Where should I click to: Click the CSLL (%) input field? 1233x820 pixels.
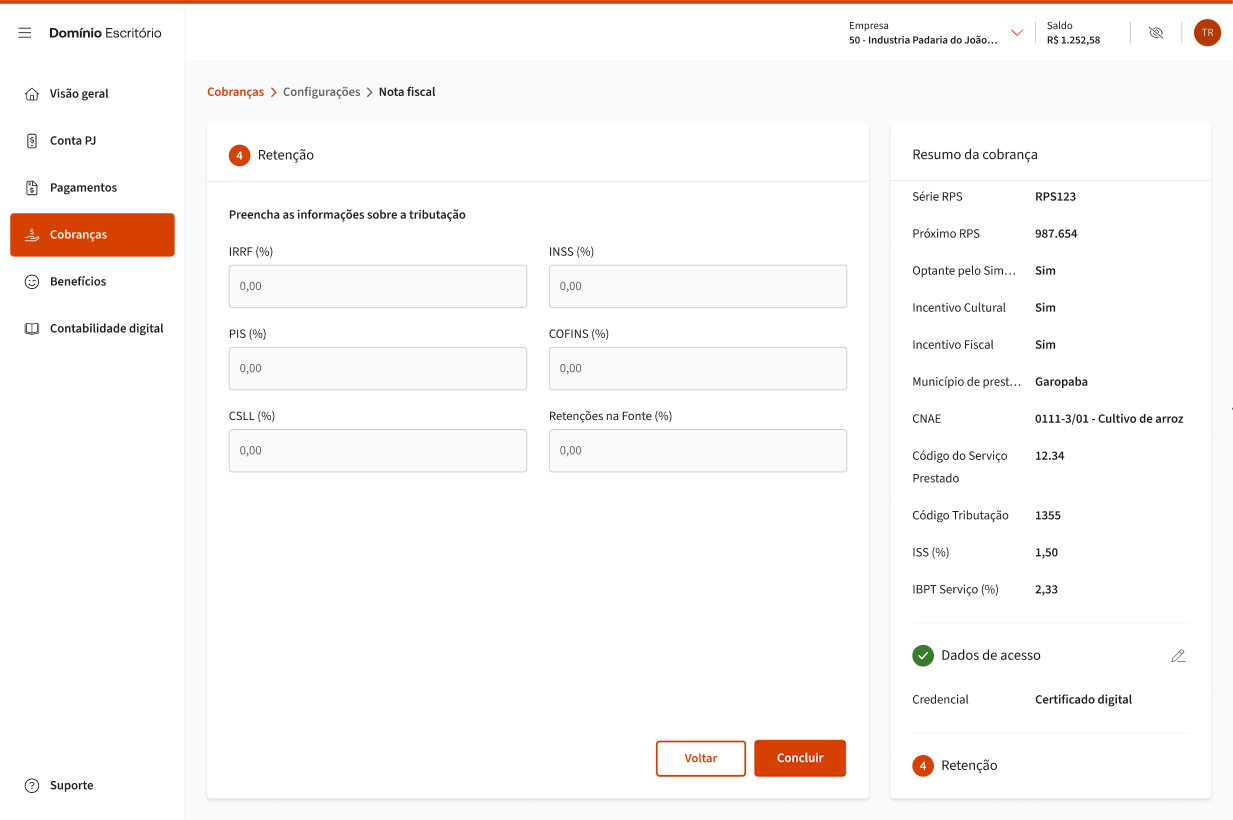point(377,450)
